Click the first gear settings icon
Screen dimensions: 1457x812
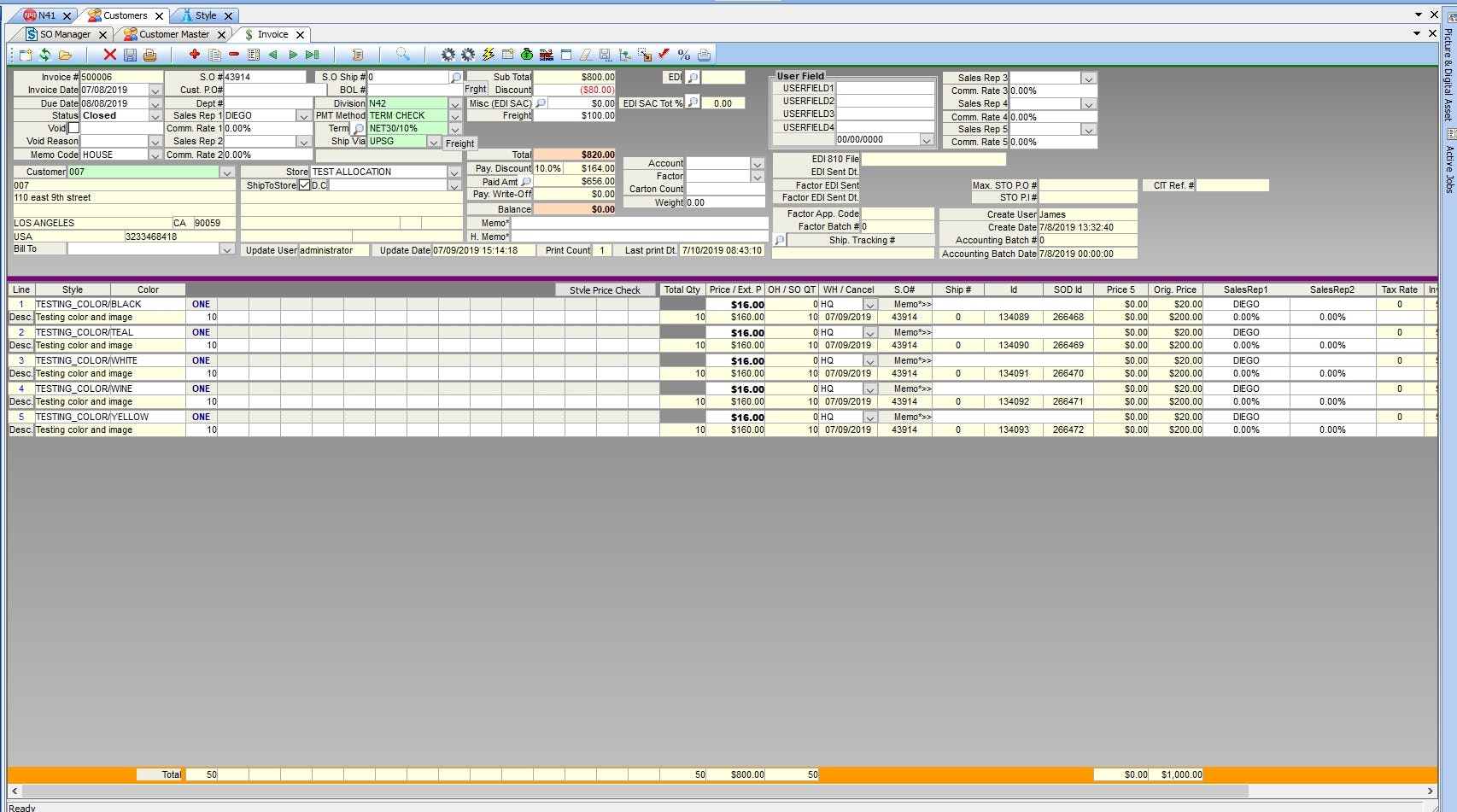(448, 55)
